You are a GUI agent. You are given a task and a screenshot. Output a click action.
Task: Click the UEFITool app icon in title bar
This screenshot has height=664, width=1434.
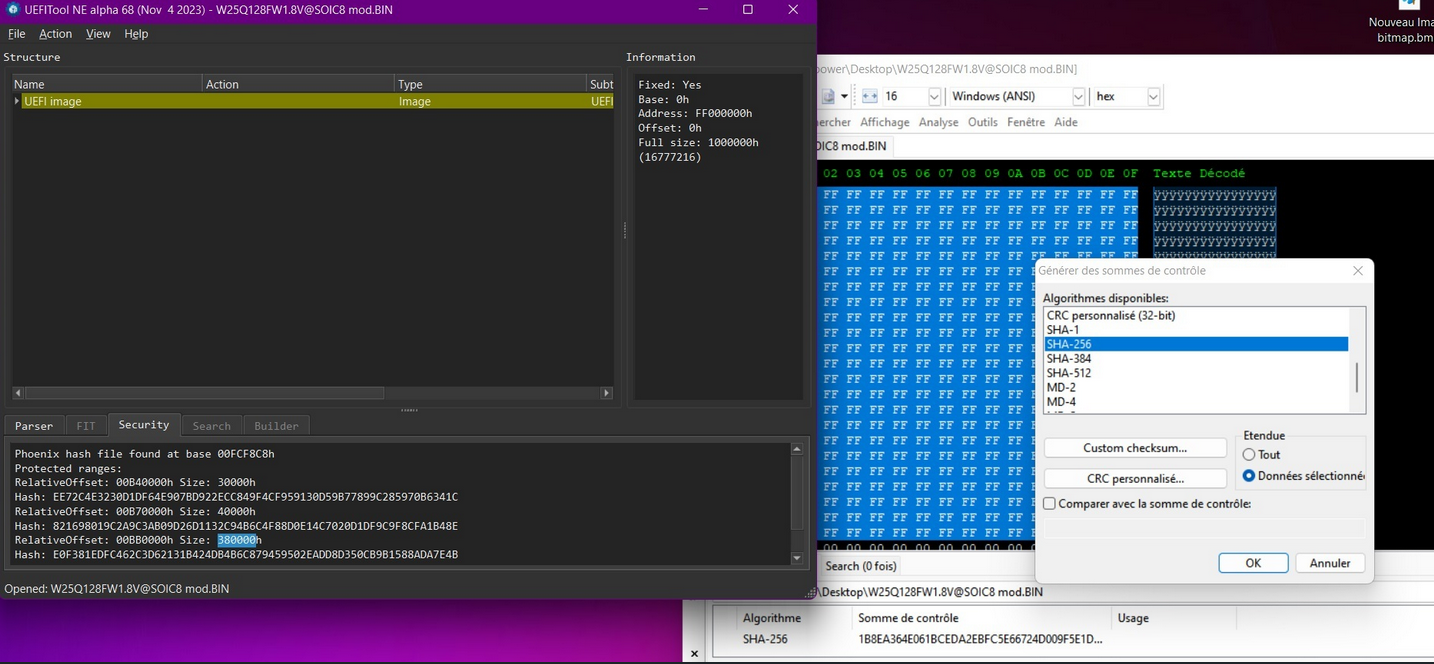[x=13, y=10]
